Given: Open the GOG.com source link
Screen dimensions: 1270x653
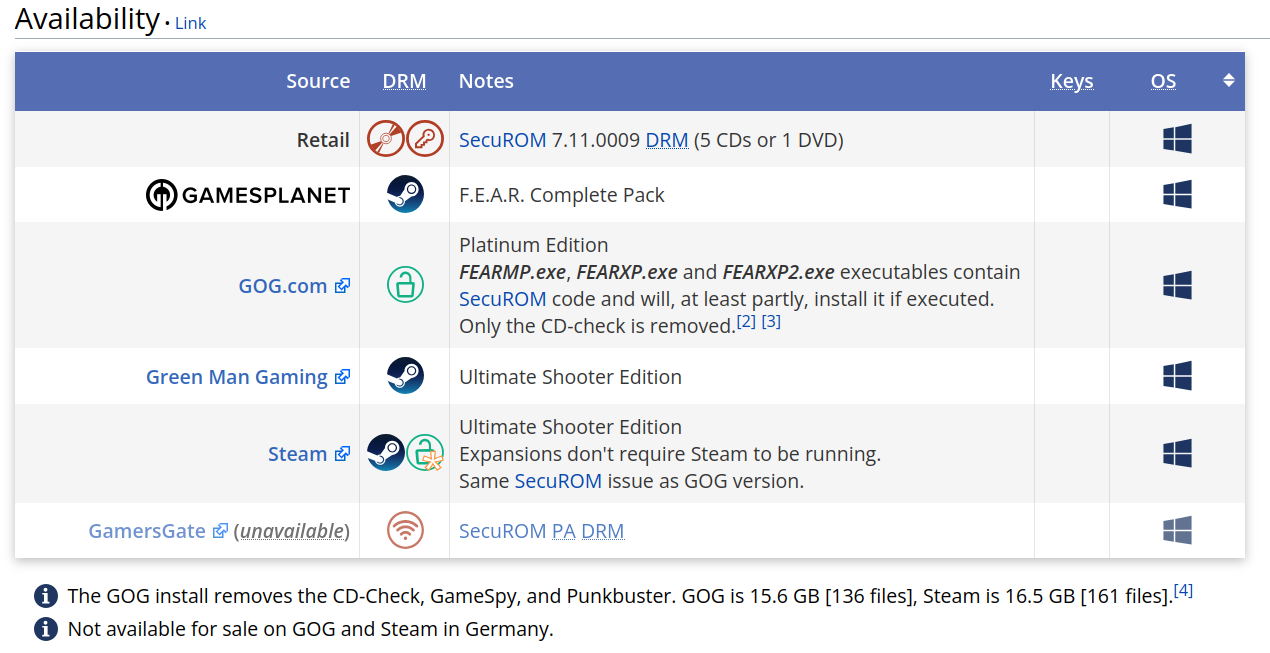Looking at the screenshot, I should point(283,286).
